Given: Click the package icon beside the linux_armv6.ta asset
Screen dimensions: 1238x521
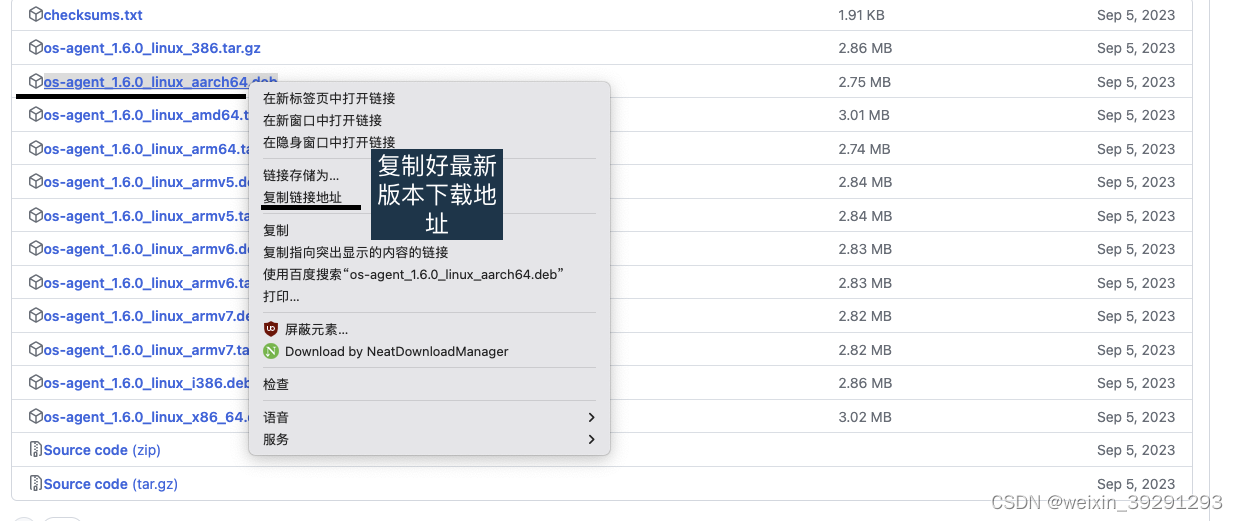Looking at the screenshot, I should point(36,283).
